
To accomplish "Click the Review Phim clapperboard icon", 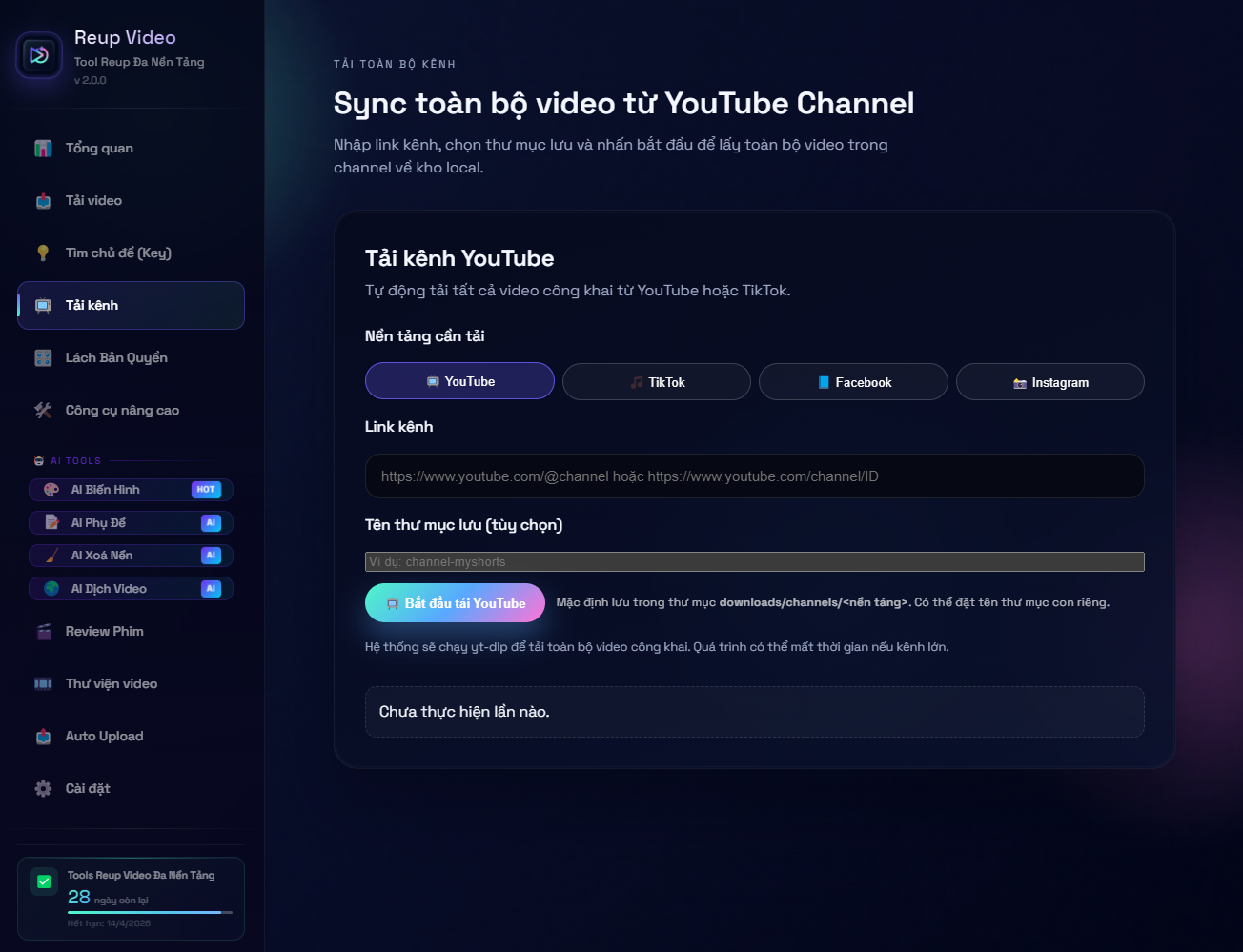I will pyautogui.click(x=44, y=632).
